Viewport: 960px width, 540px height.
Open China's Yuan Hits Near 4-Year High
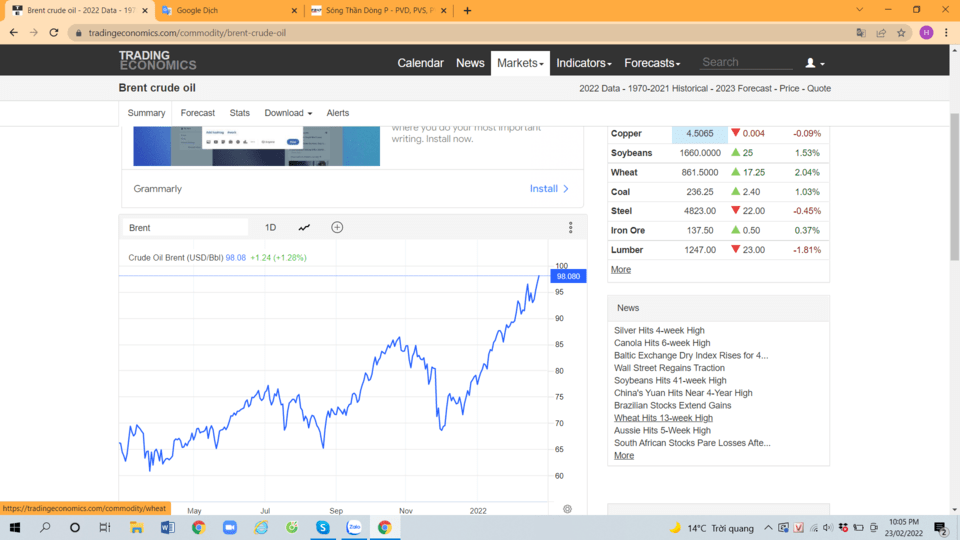pos(683,392)
